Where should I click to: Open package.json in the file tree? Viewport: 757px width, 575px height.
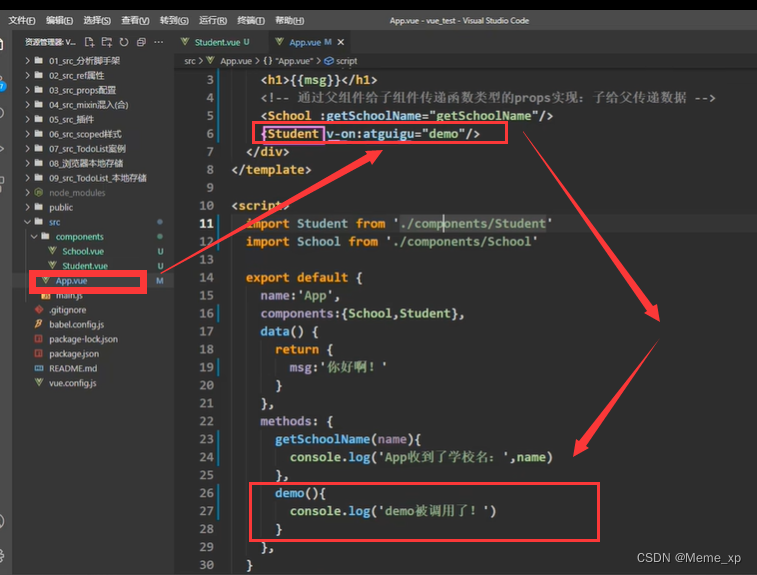pos(74,354)
